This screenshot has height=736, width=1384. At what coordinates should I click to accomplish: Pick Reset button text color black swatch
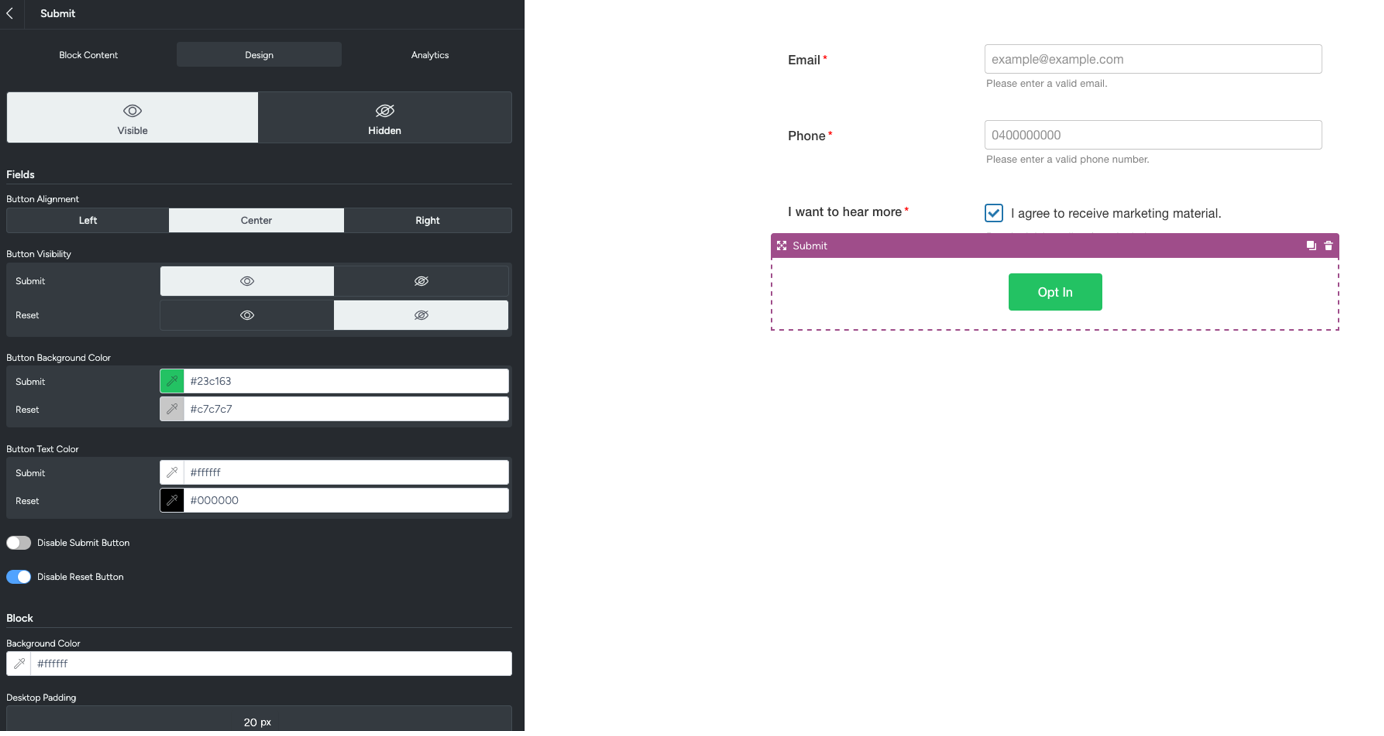point(172,501)
